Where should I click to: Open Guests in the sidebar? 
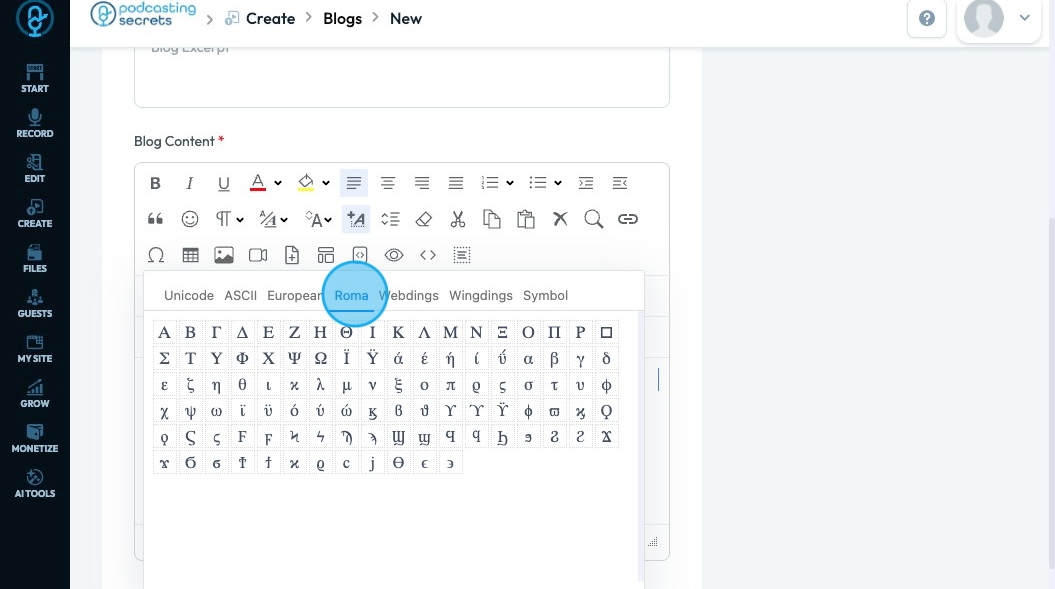[x=35, y=304]
